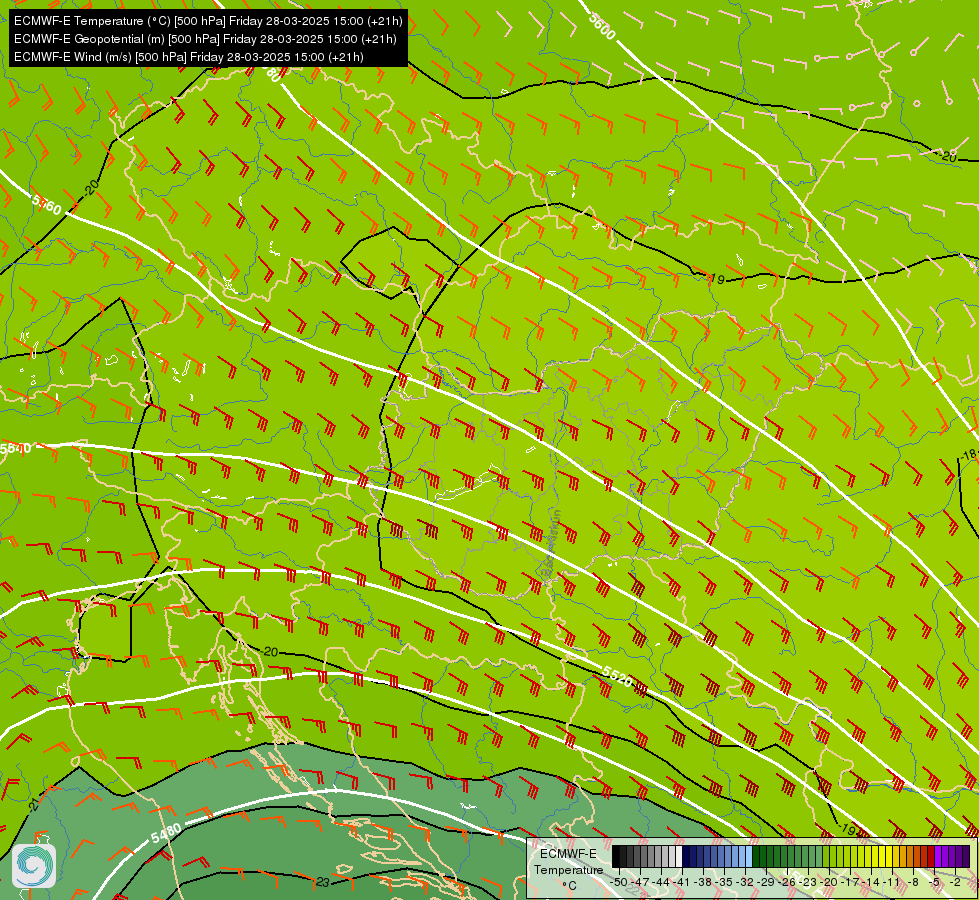Viewport: 979px width, 900px height.
Task: Click the swirl logo icon in the corner
Action: (33, 865)
